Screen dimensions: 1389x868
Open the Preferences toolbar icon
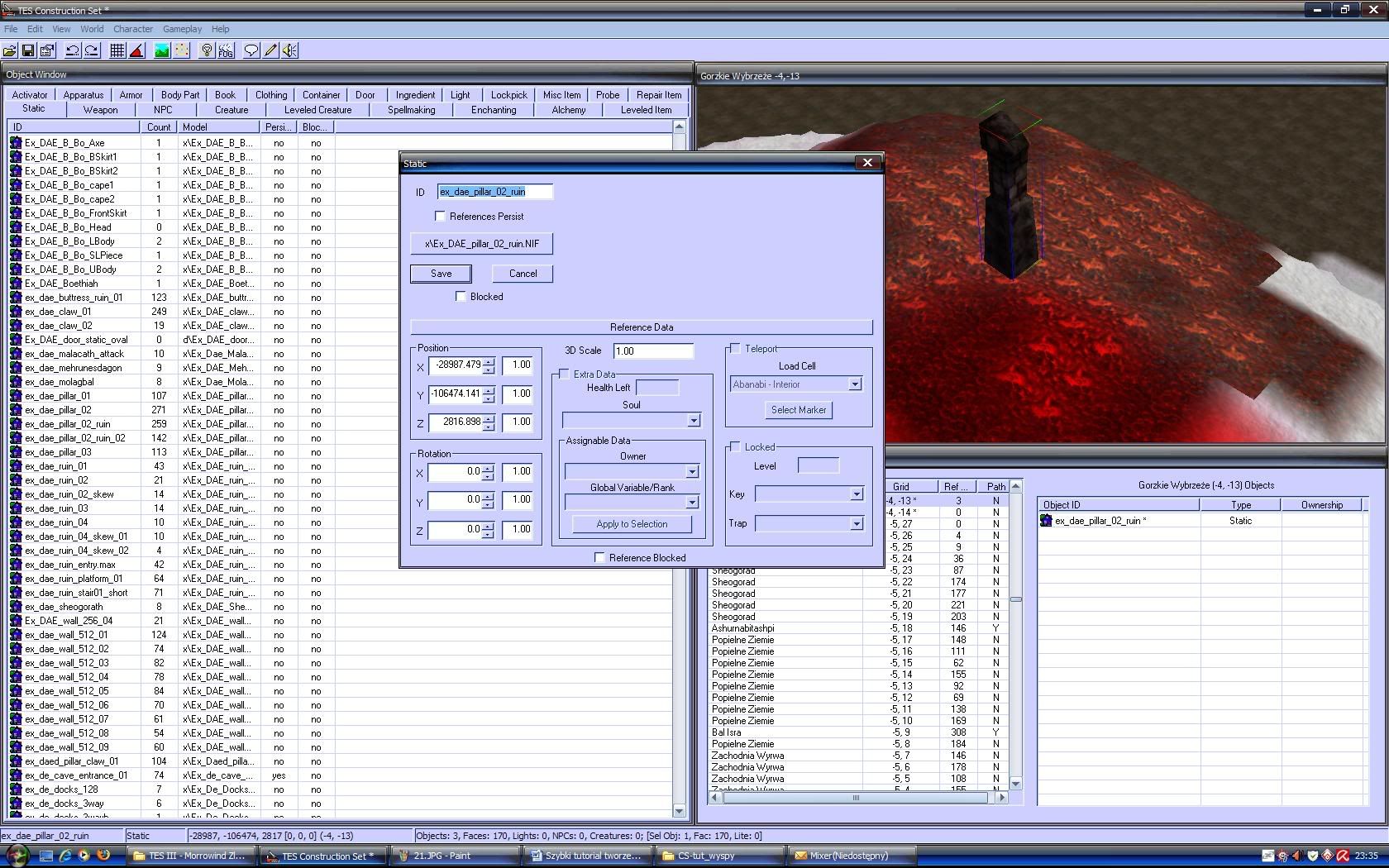pyautogui.click(x=47, y=50)
